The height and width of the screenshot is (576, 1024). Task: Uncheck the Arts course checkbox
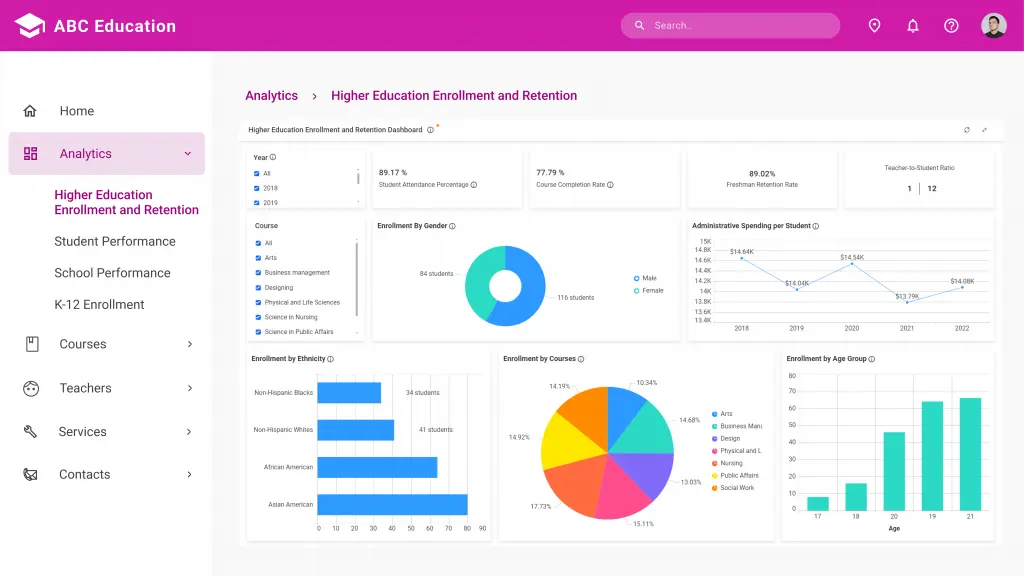tap(258, 256)
